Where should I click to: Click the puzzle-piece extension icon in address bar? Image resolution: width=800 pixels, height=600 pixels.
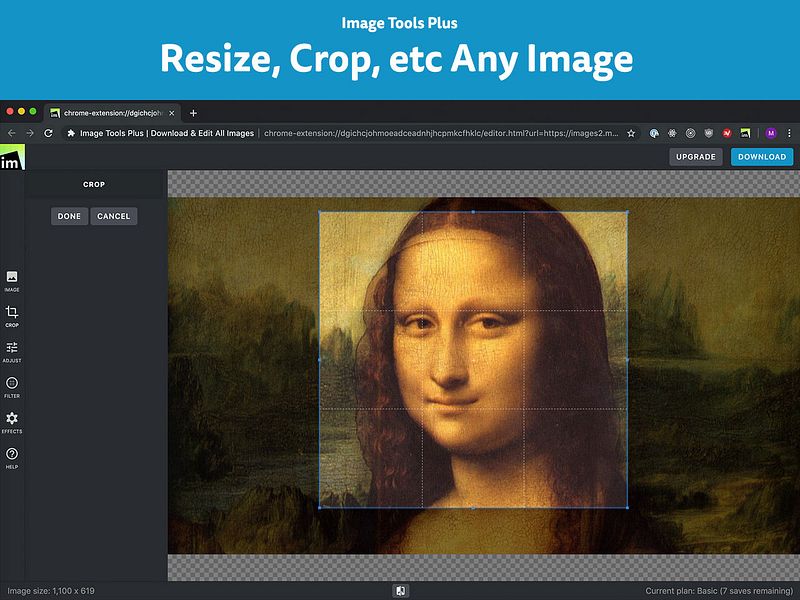71,133
